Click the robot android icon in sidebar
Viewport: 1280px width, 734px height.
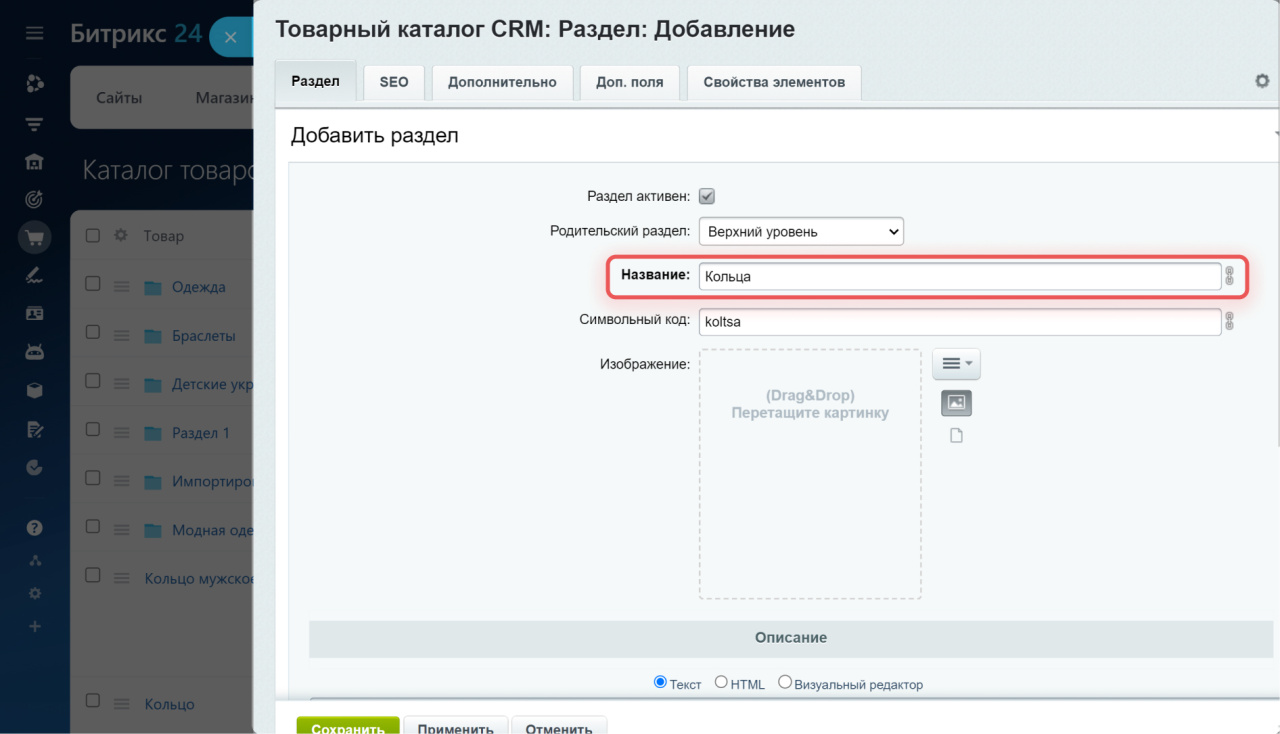point(35,352)
